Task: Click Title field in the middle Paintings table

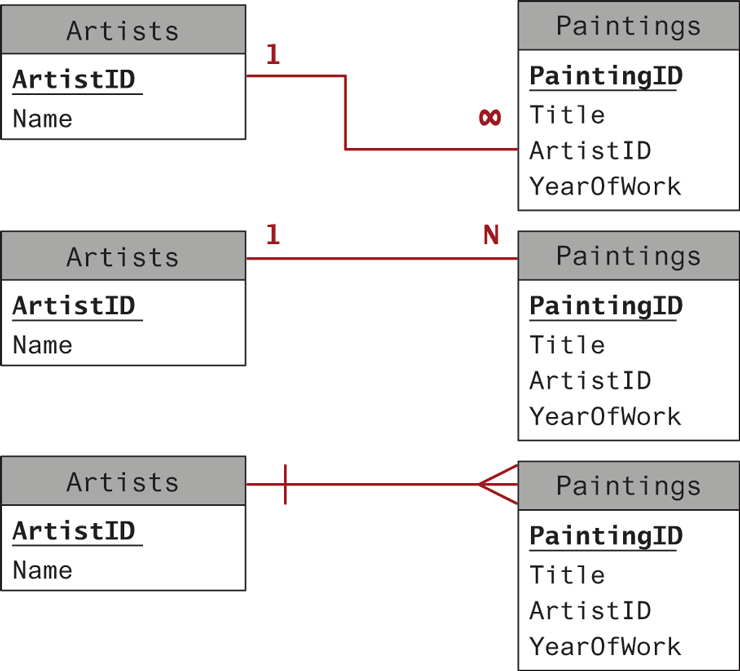Action: pyautogui.click(x=567, y=345)
